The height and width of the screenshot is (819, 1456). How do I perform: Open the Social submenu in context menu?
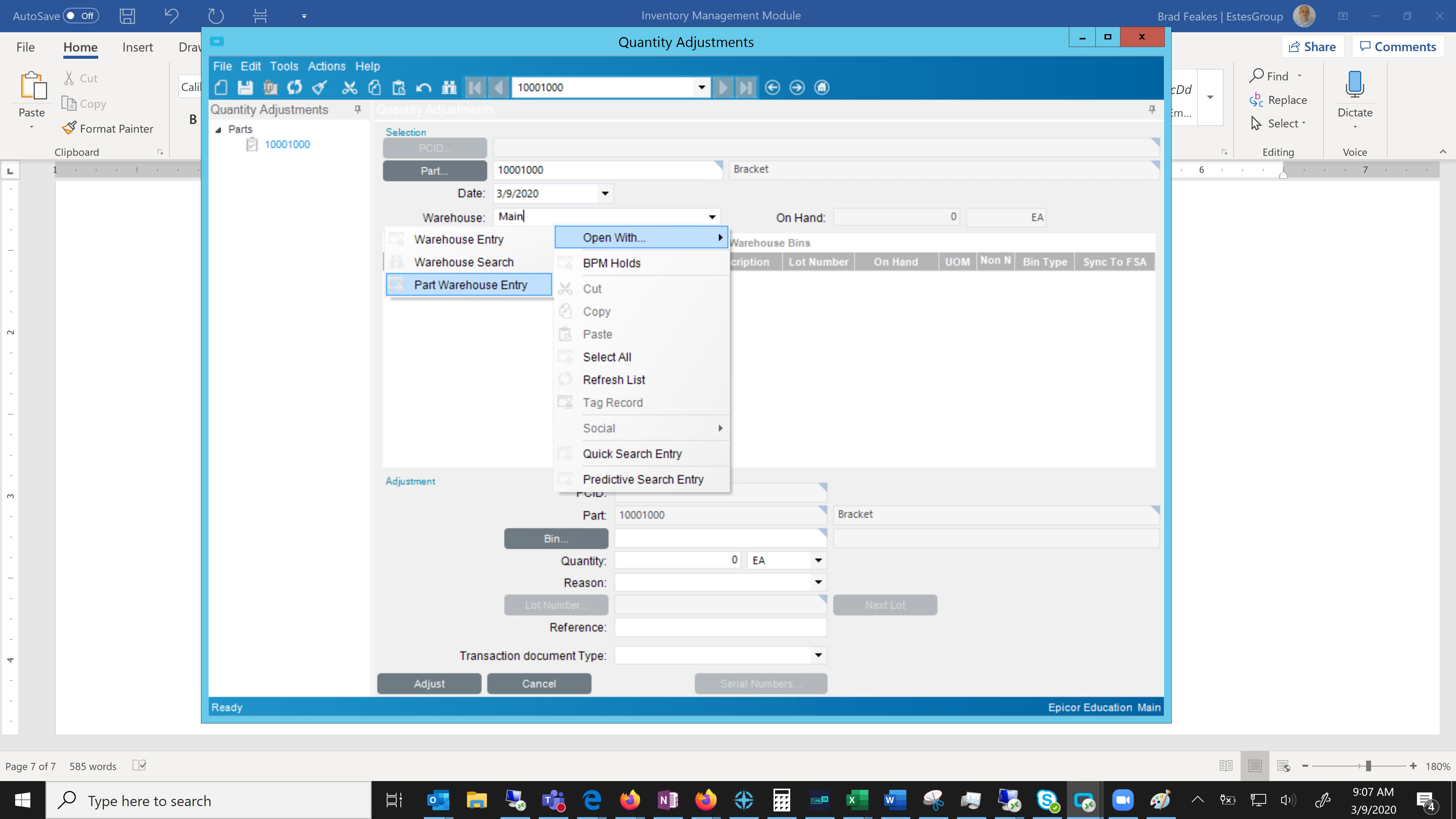642,428
